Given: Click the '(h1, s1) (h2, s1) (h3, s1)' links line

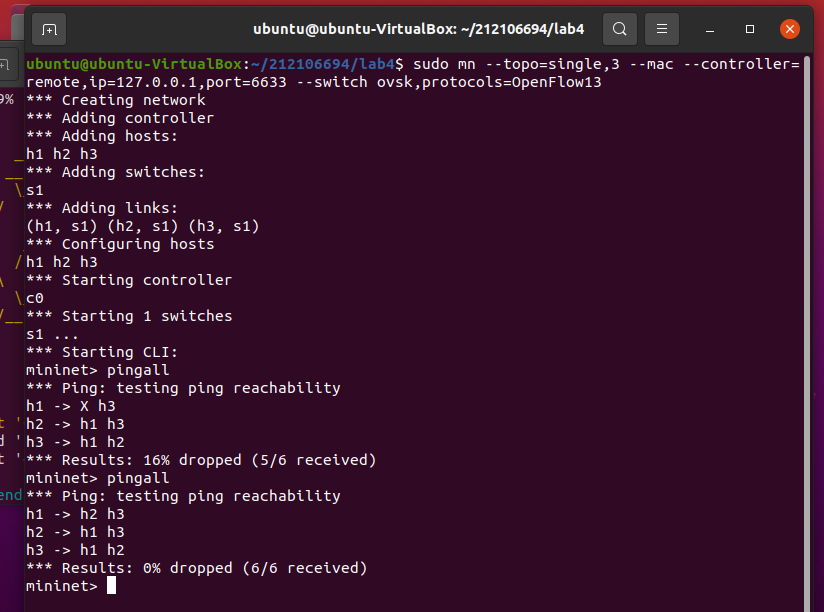Looking at the screenshot, I should (142, 226).
